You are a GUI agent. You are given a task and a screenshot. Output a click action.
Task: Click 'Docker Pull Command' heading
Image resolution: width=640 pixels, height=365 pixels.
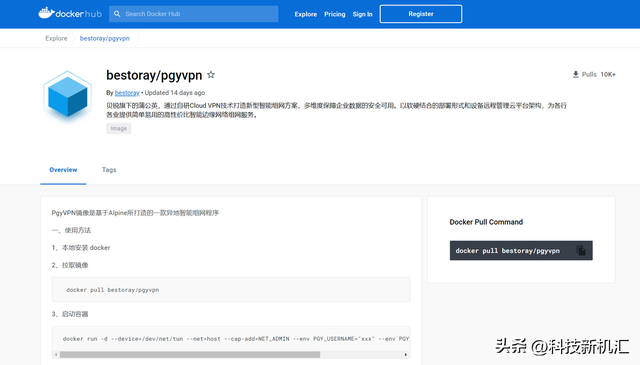486,222
